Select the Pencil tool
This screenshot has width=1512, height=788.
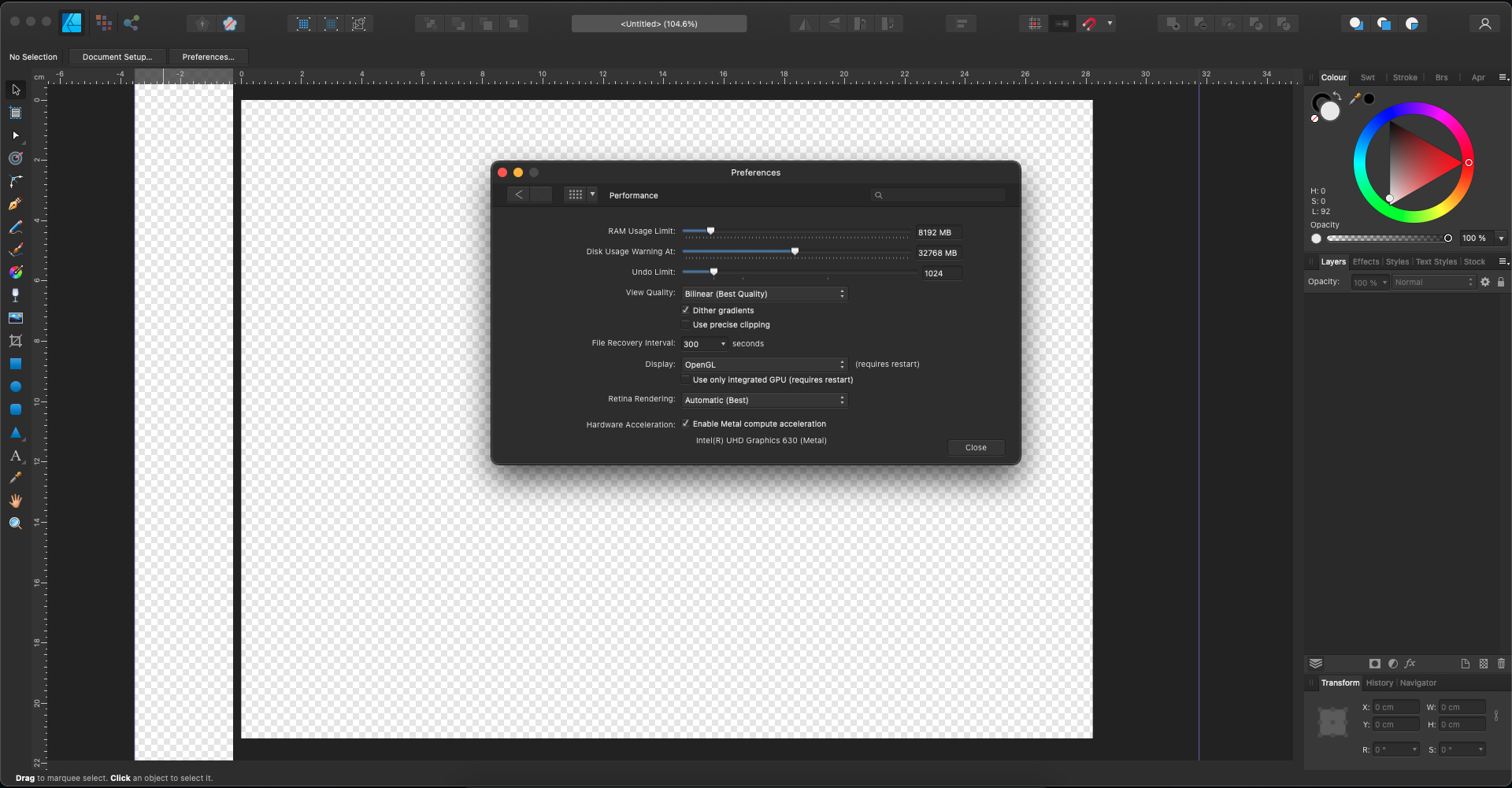click(x=16, y=227)
